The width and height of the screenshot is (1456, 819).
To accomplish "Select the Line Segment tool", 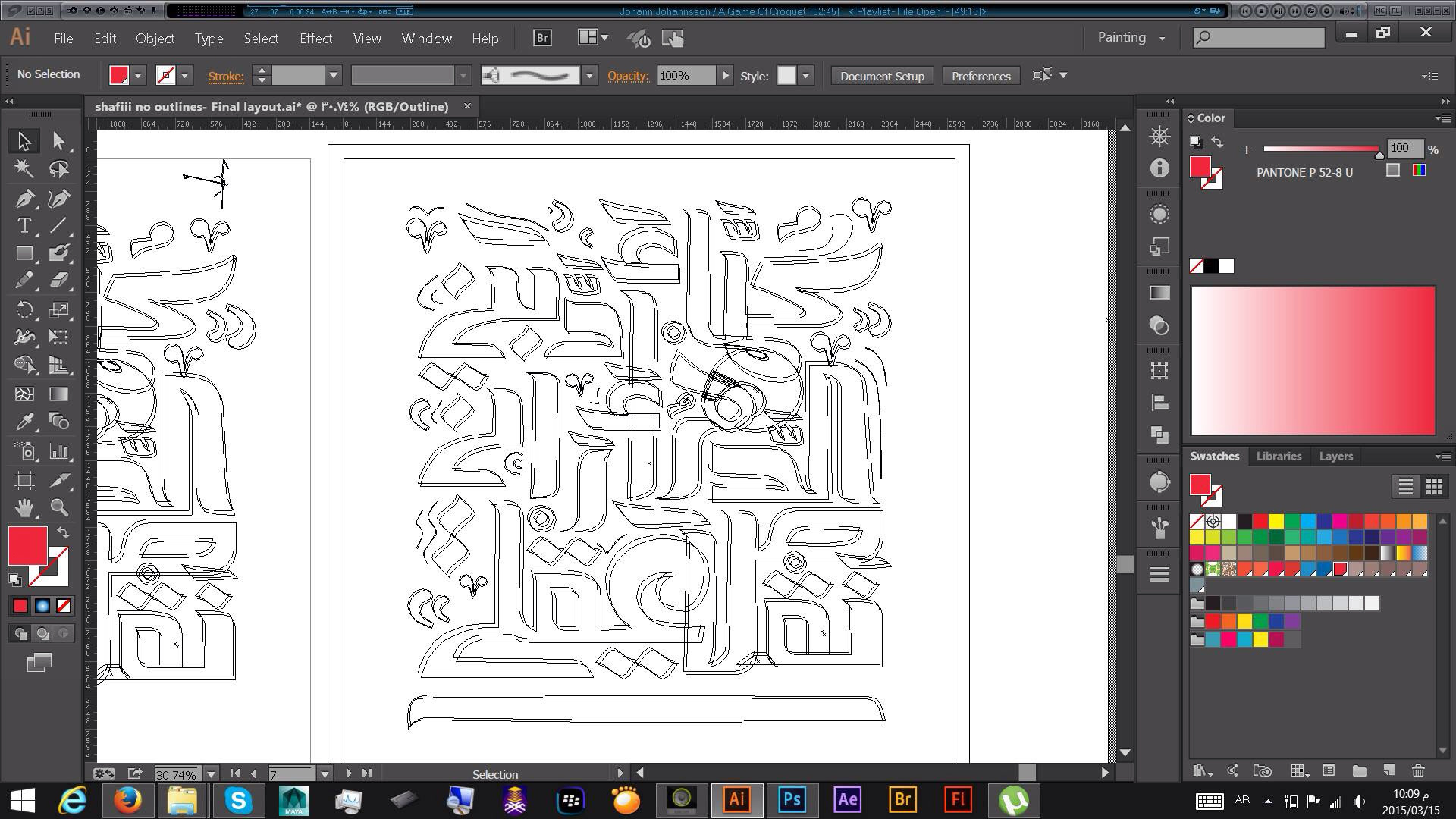I will [58, 225].
